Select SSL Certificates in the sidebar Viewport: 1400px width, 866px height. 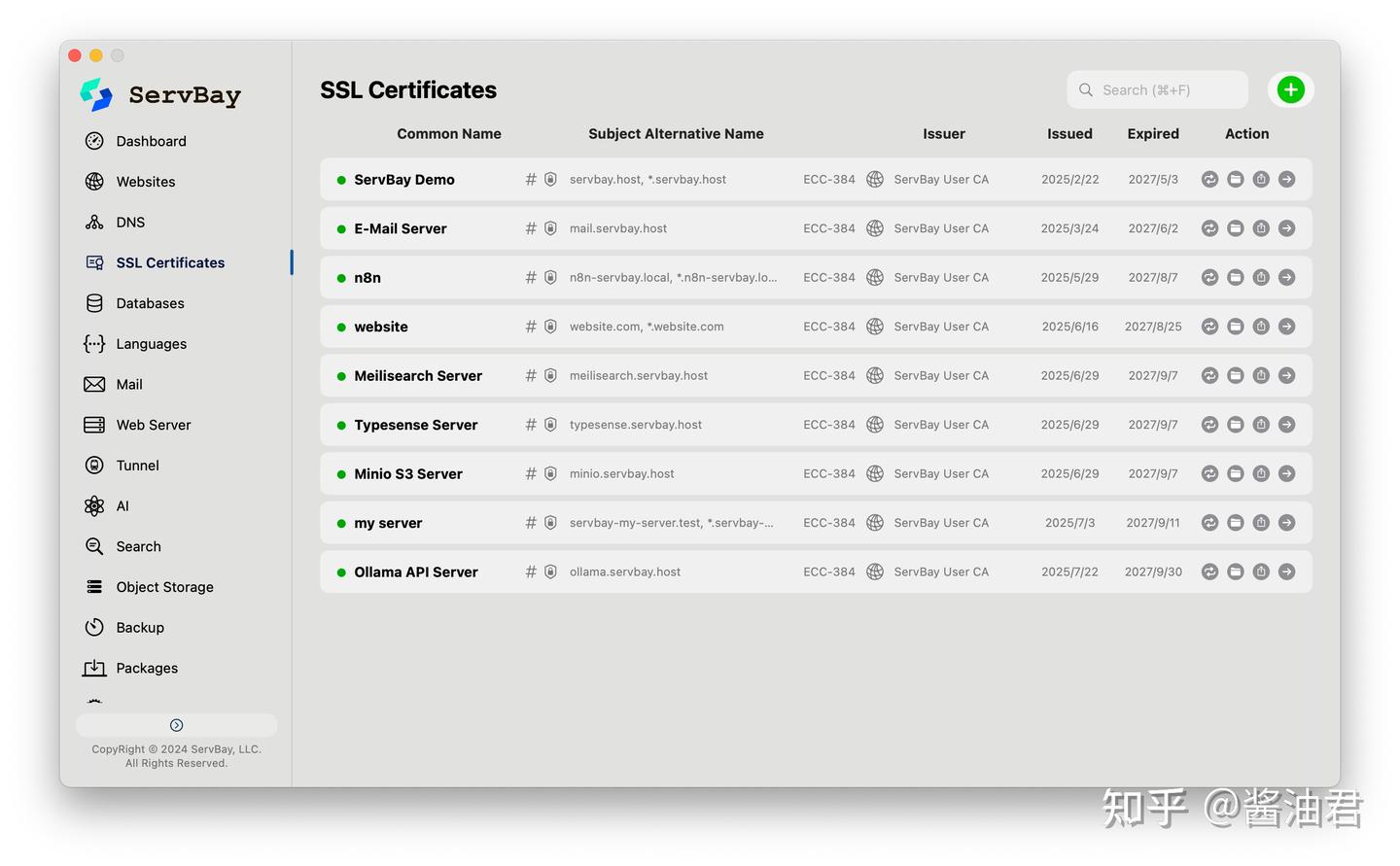click(170, 262)
